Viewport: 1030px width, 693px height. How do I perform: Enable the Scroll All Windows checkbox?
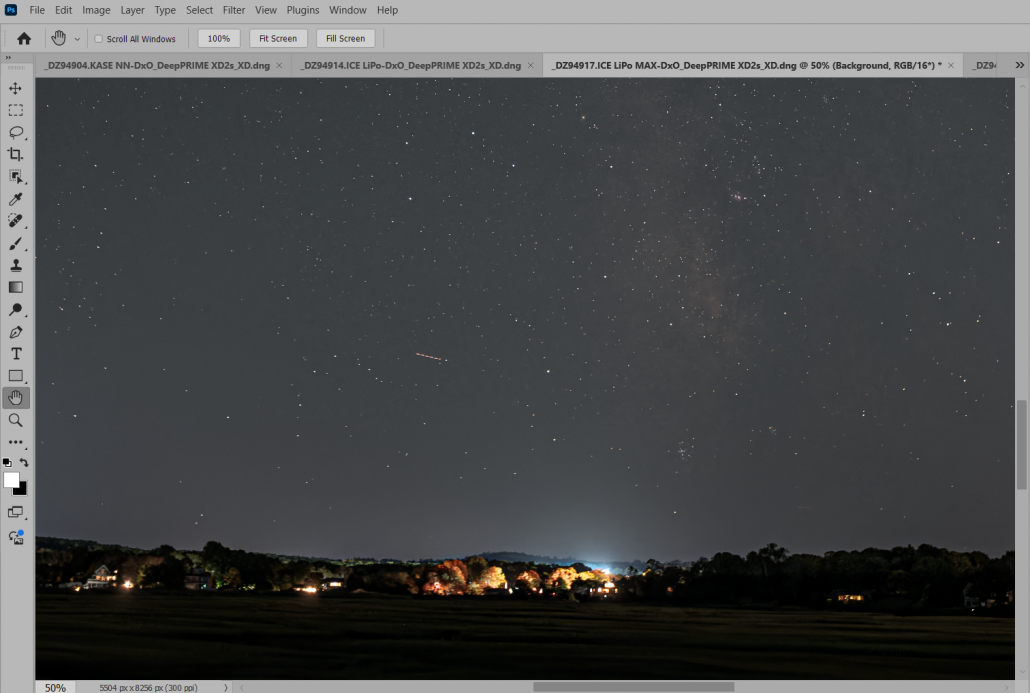[x=98, y=39]
